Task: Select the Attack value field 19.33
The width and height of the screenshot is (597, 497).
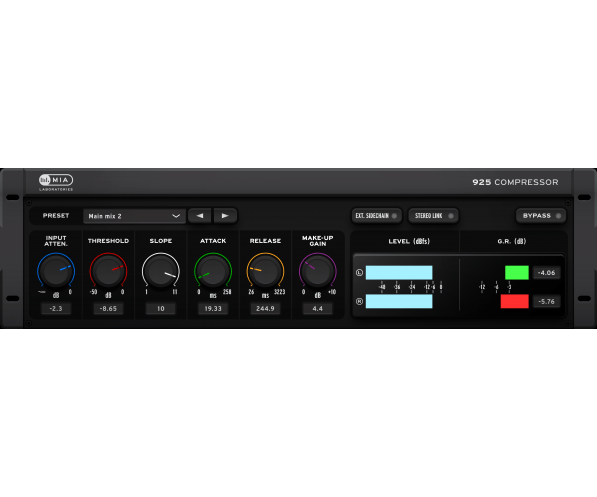Action: [213, 308]
